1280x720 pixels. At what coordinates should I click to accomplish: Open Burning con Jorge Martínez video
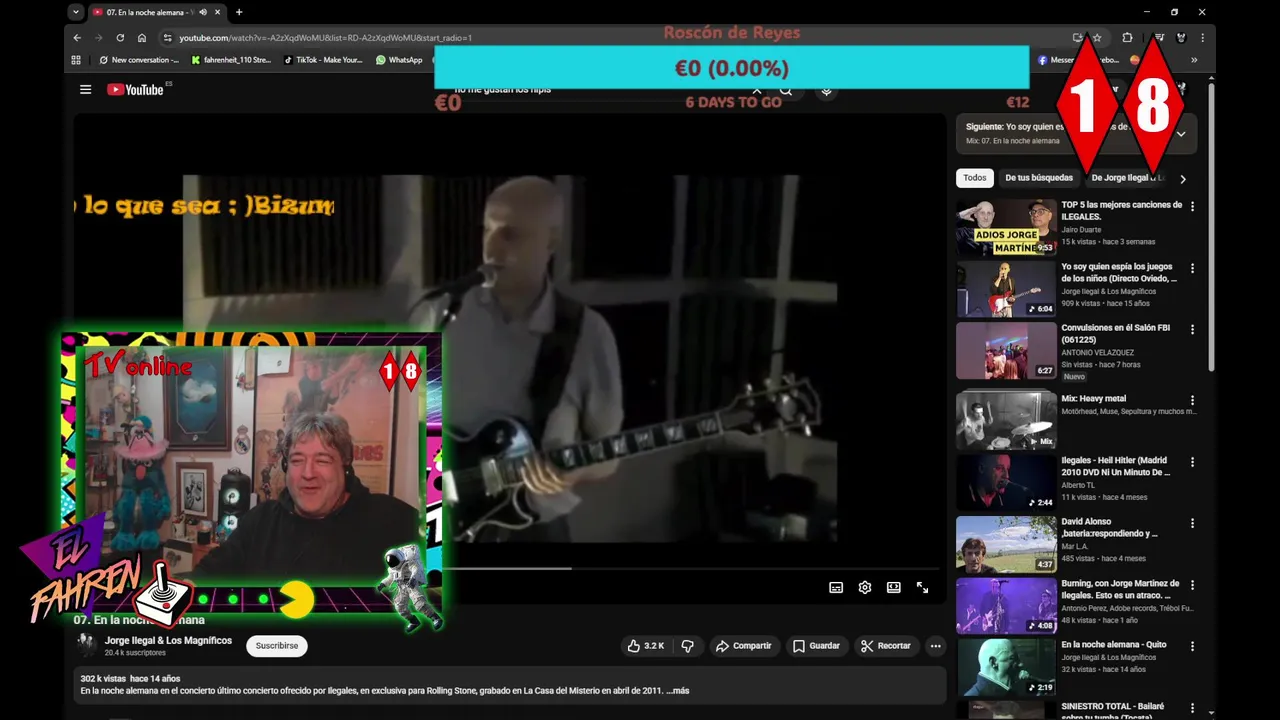pyautogui.click(x=1006, y=606)
